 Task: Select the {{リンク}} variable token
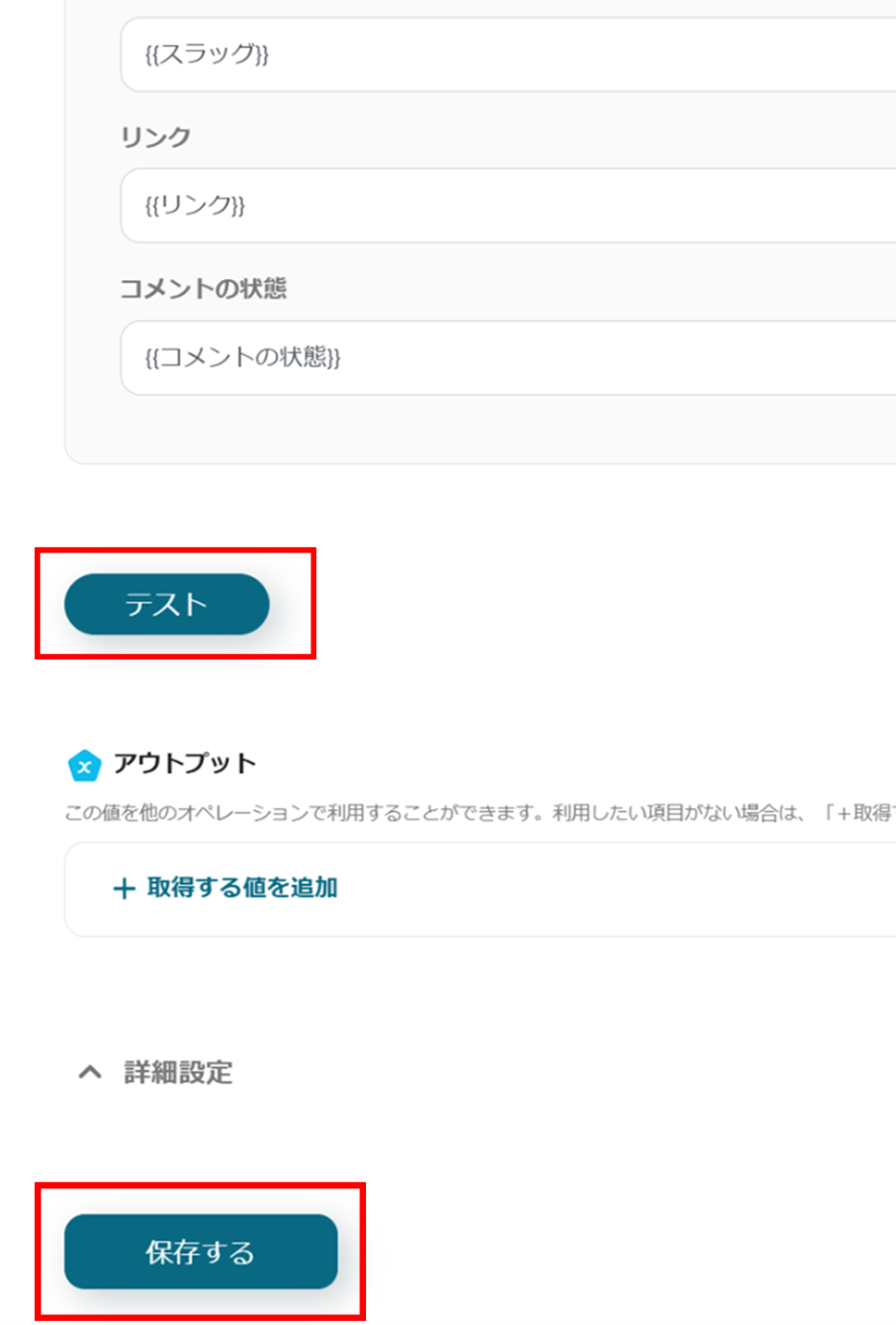pyautogui.click(x=195, y=205)
